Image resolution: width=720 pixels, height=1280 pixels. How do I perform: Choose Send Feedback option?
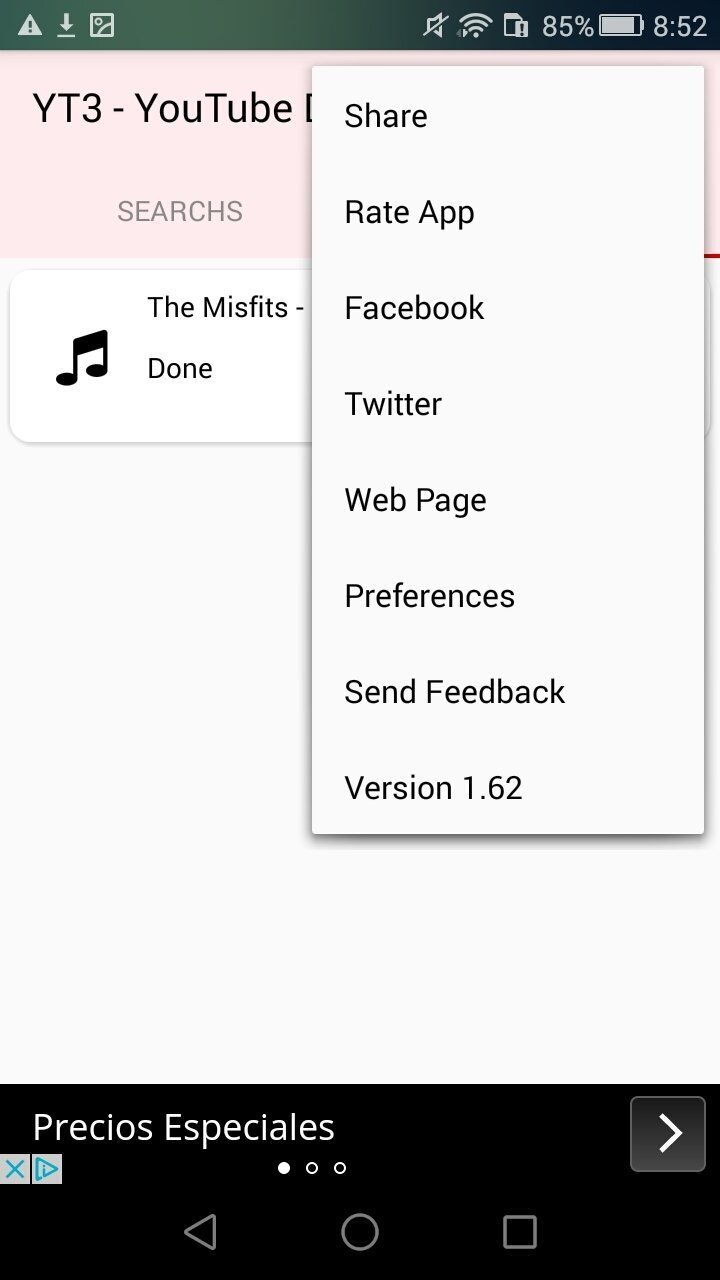pos(455,692)
